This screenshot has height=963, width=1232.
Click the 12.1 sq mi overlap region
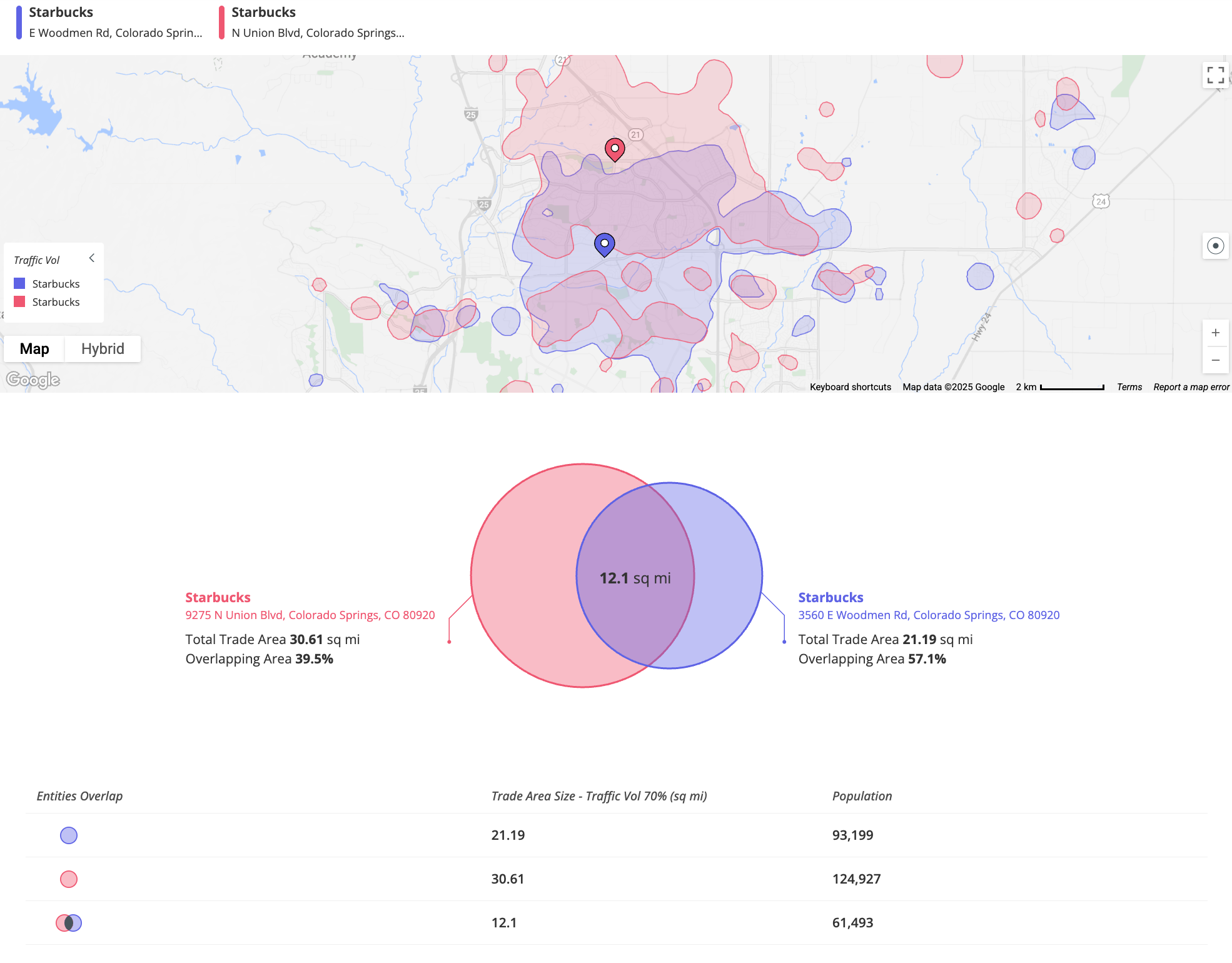click(635, 578)
